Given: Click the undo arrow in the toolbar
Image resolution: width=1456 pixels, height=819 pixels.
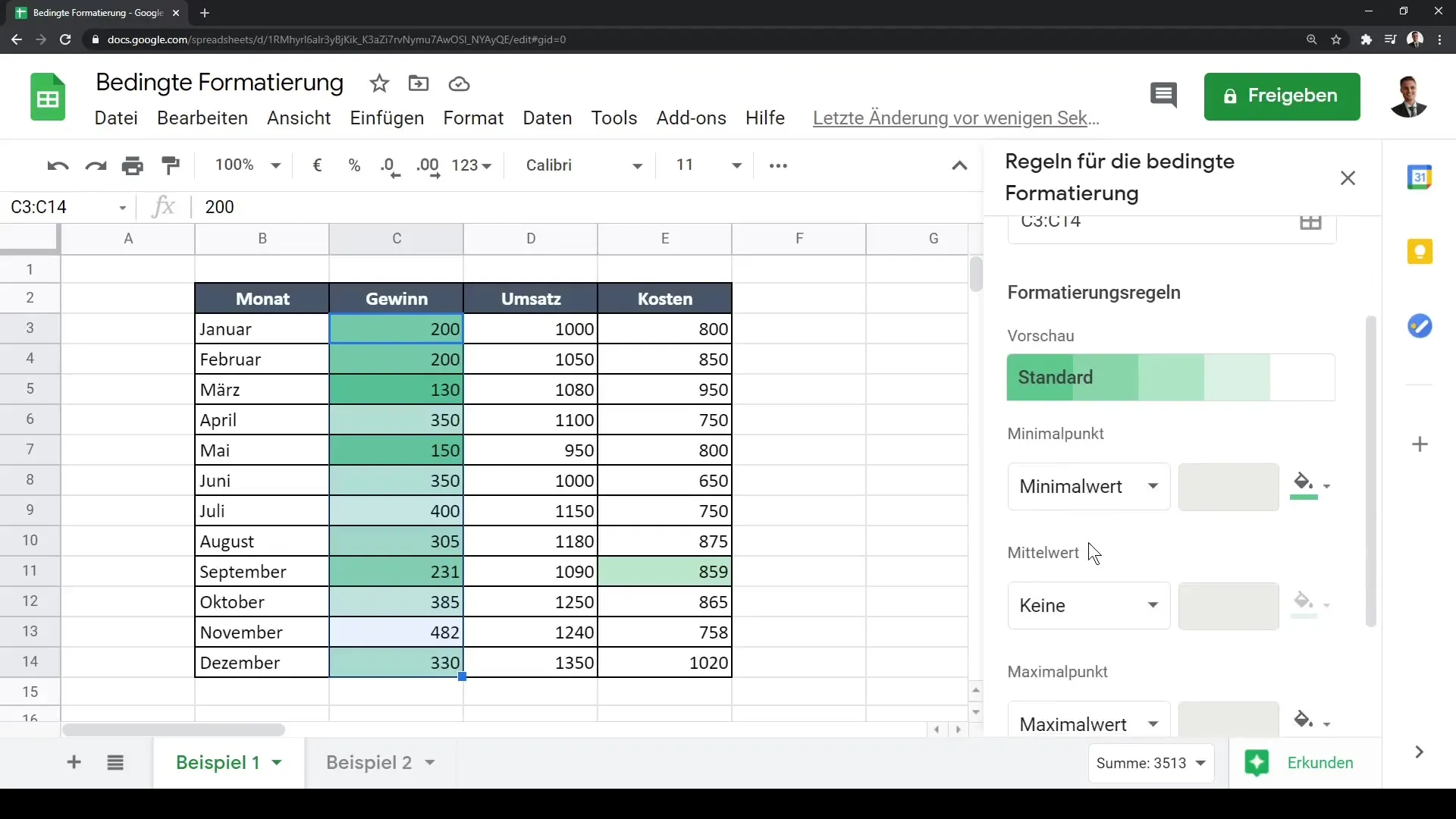Looking at the screenshot, I should tap(58, 165).
